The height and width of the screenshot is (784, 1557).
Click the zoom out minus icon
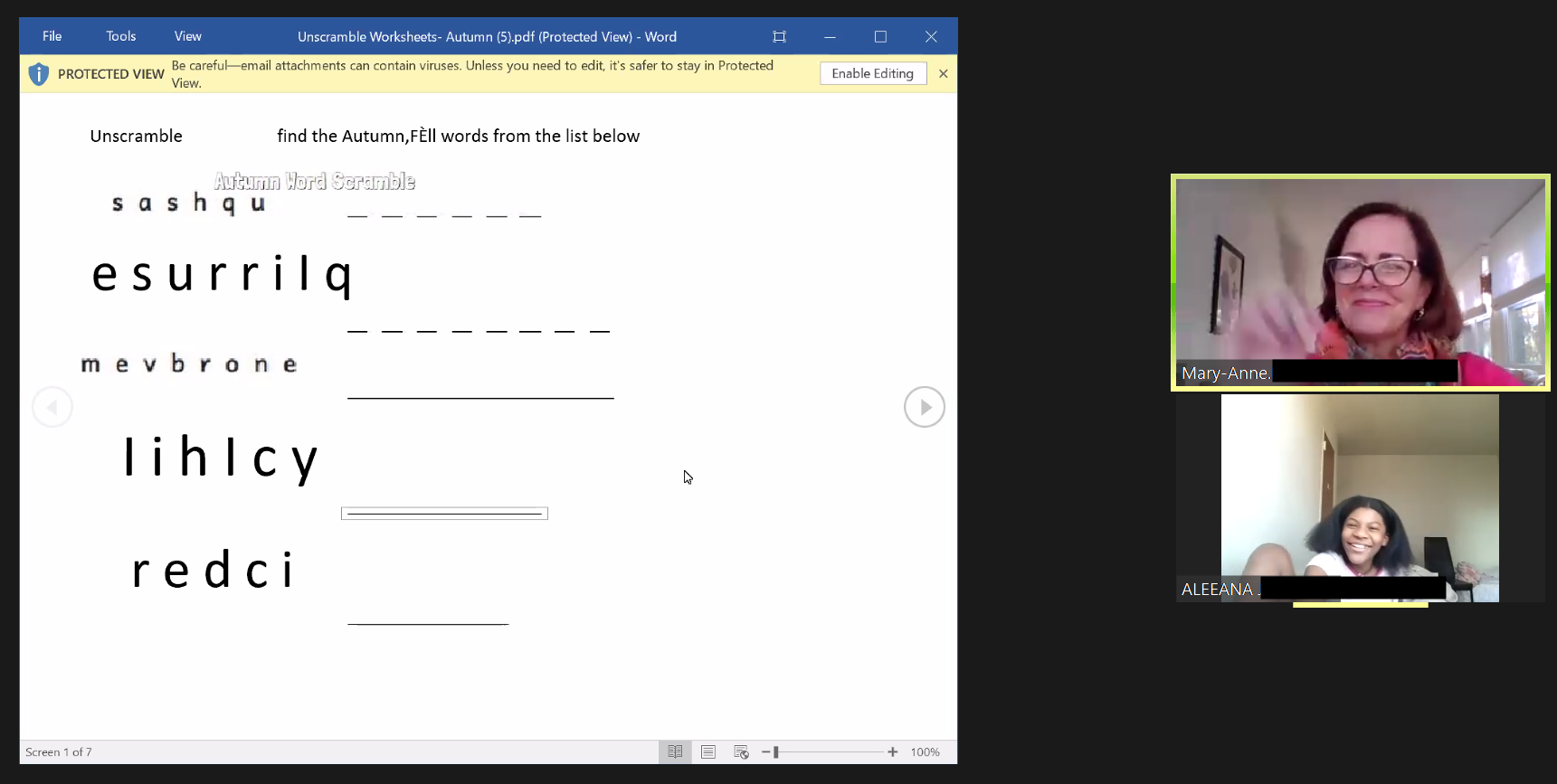coord(765,751)
